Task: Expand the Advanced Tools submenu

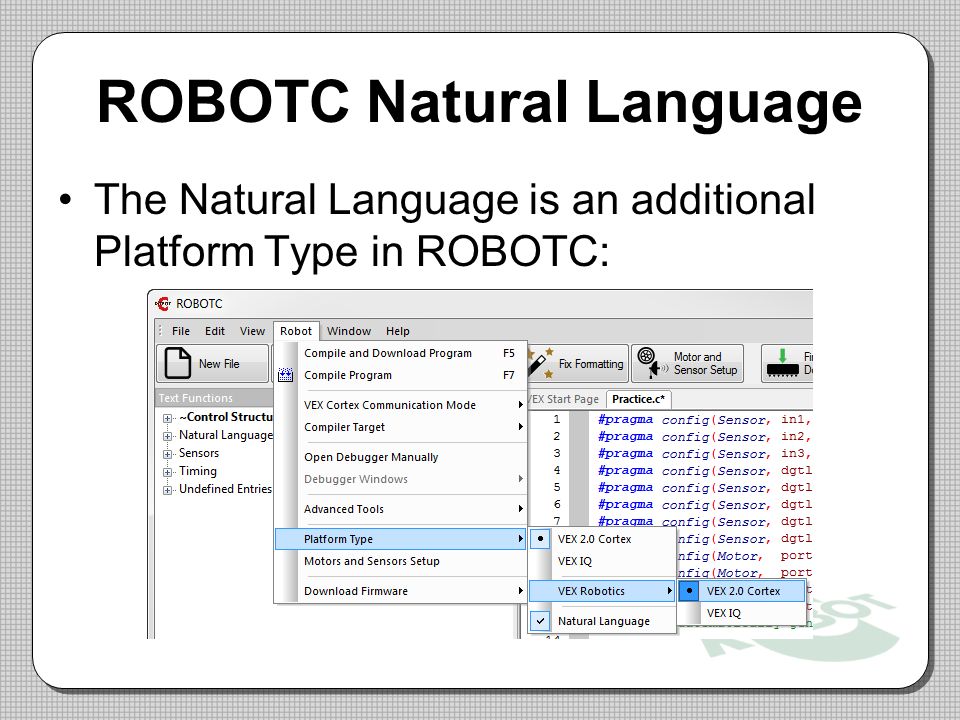Action: [400, 509]
